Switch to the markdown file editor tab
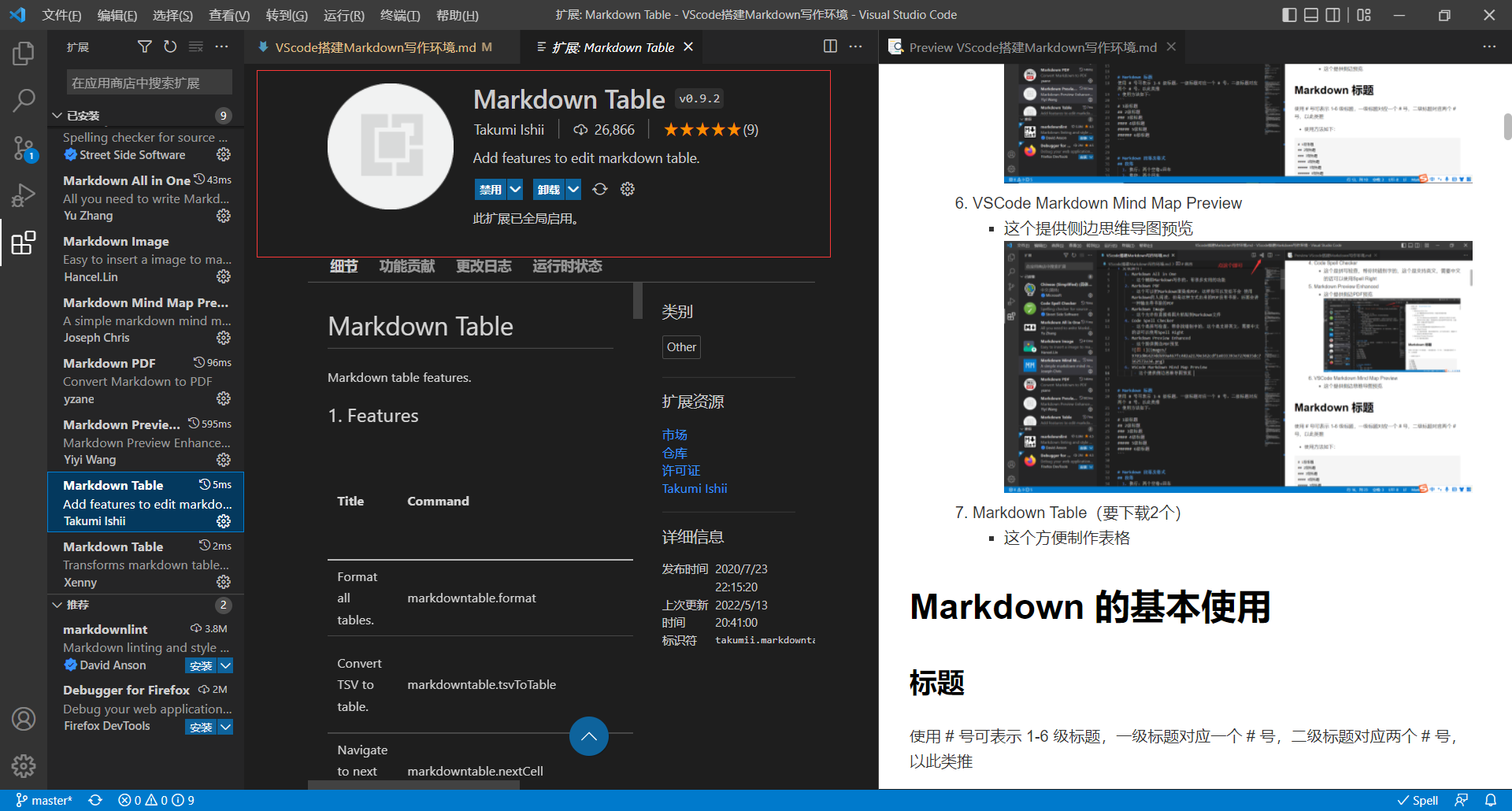Viewport: 1512px width, 811px height. tap(376, 47)
